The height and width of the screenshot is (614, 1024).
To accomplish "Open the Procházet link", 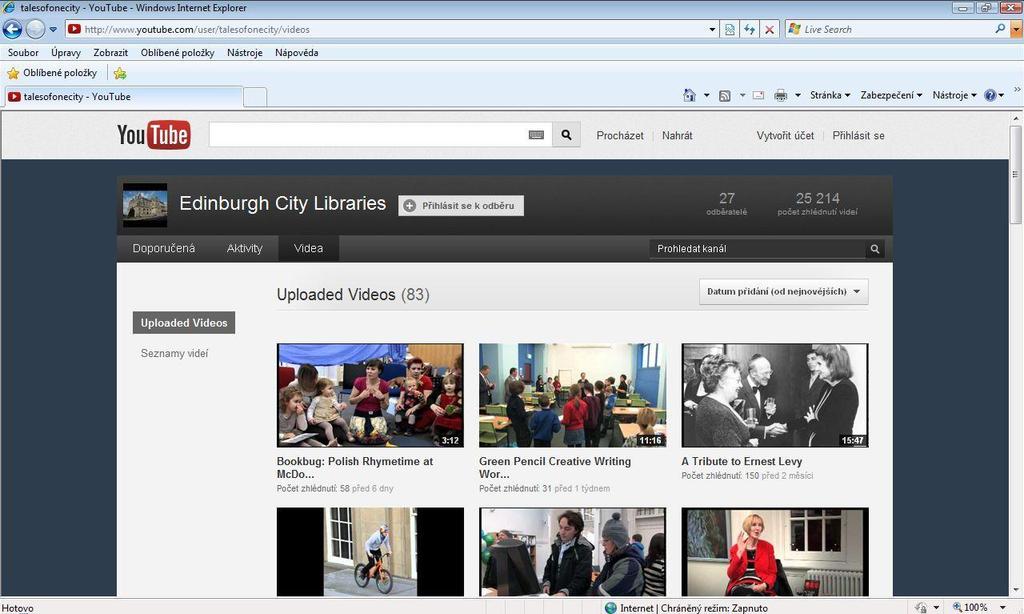I will [620, 136].
